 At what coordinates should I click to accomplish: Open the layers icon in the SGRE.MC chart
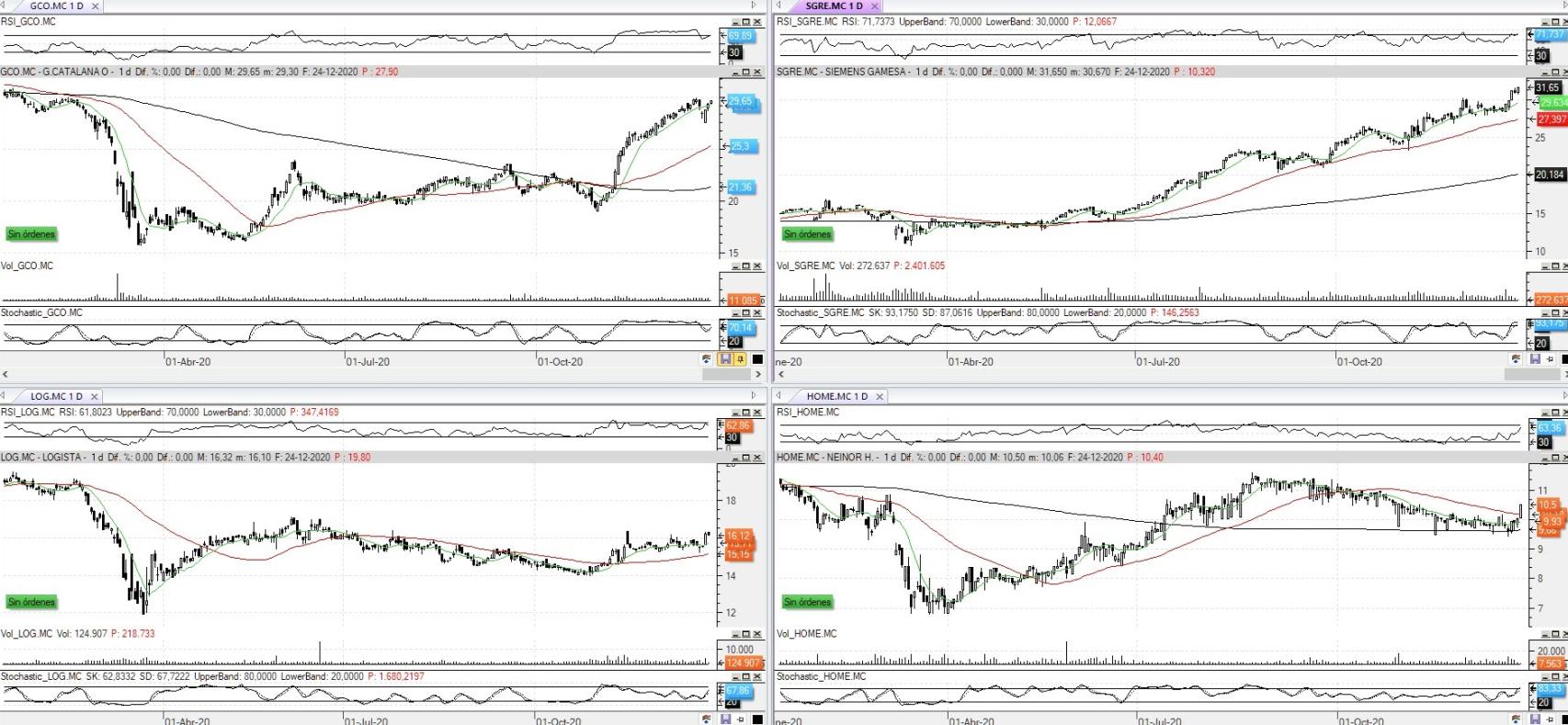[x=1517, y=359]
